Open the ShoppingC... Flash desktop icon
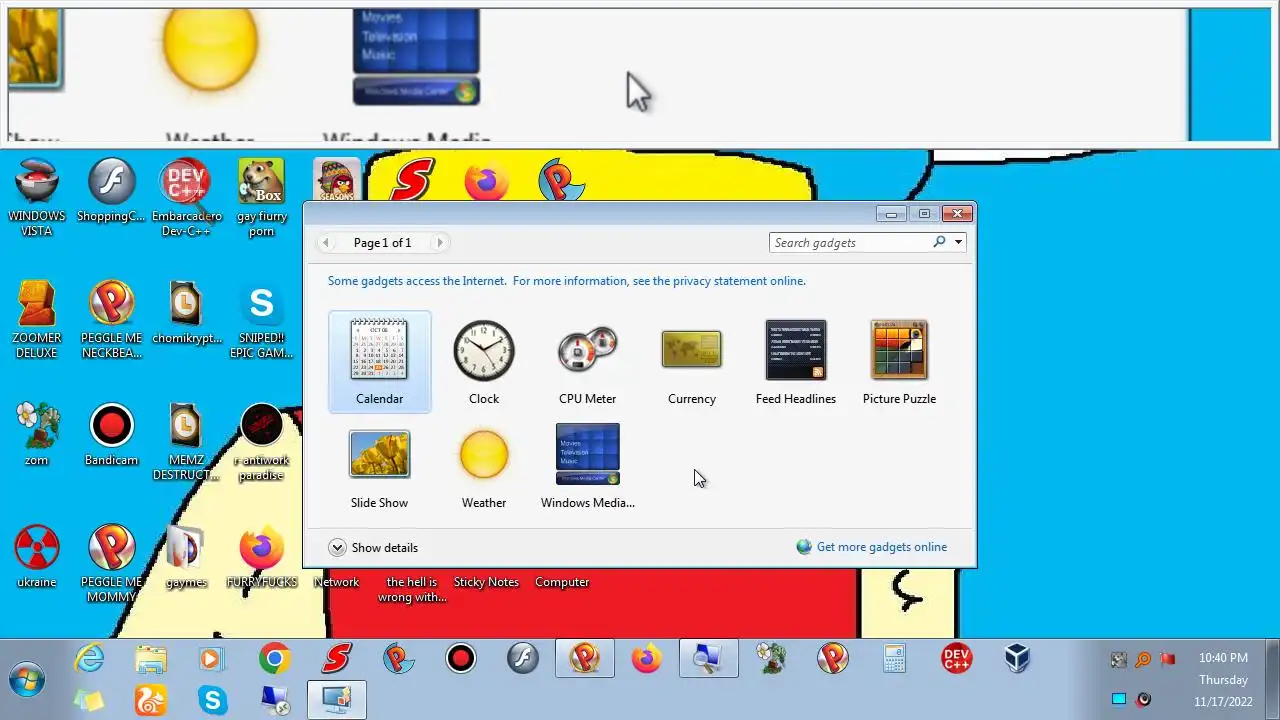 point(111,191)
